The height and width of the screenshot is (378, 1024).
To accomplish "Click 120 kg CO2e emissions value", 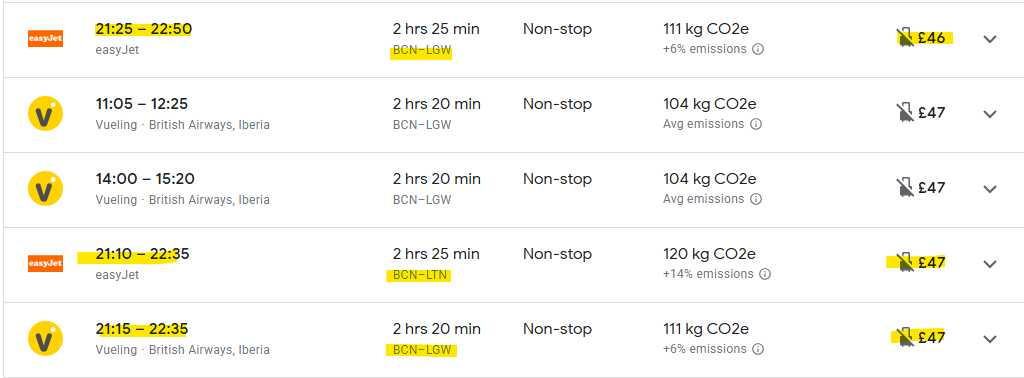I will pyautogui.click(x=709, y=254).
